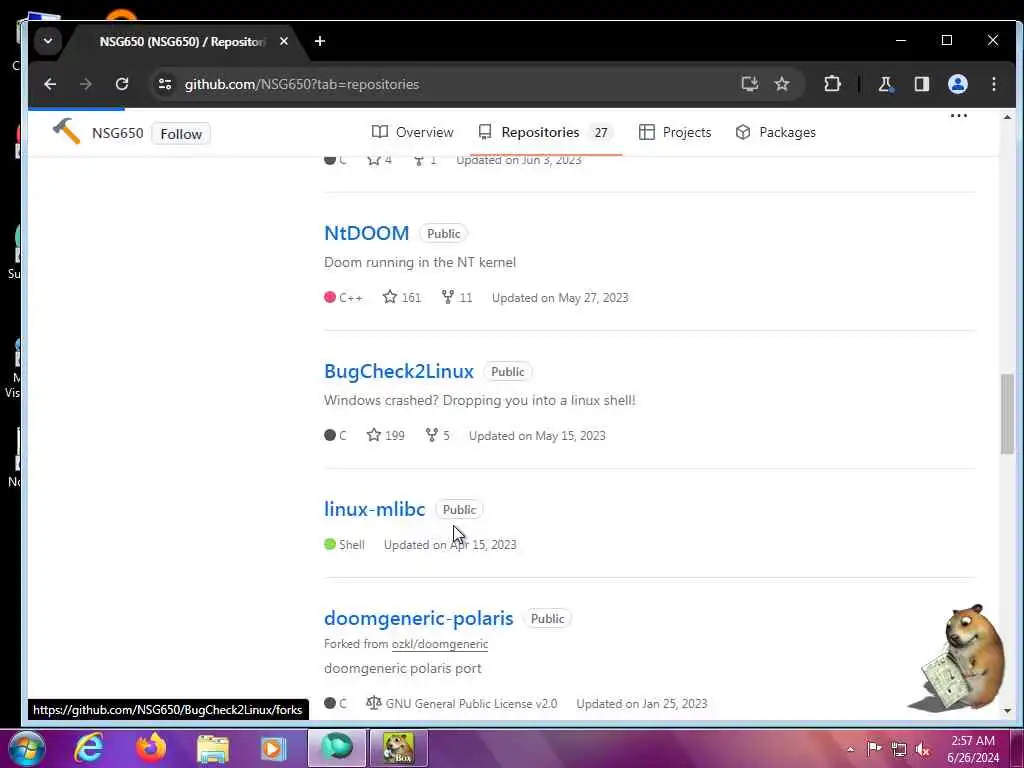Click the page vertical scrollbar thumb

coord(1007,414)
